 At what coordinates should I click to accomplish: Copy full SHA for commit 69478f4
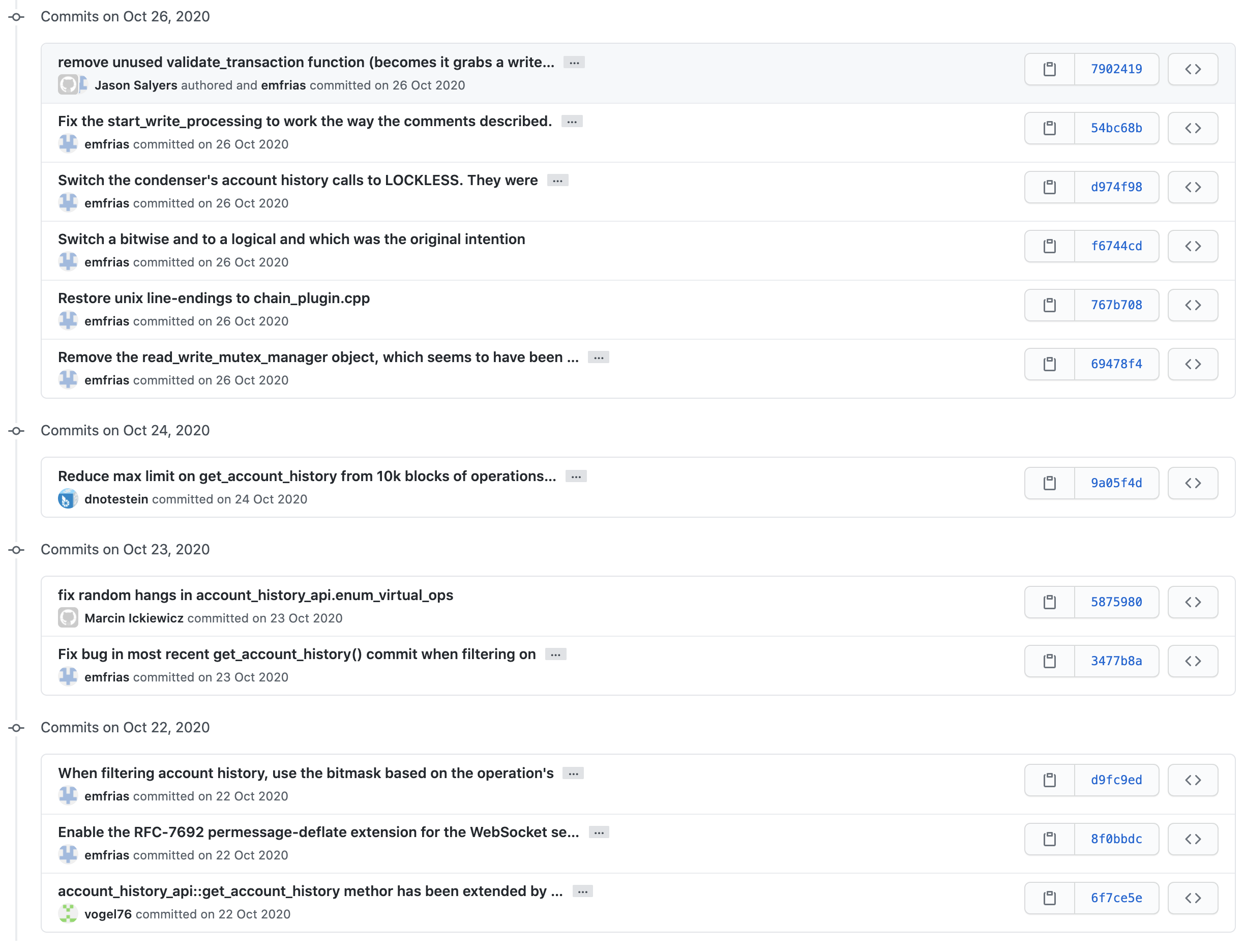tap(1049, 364)
